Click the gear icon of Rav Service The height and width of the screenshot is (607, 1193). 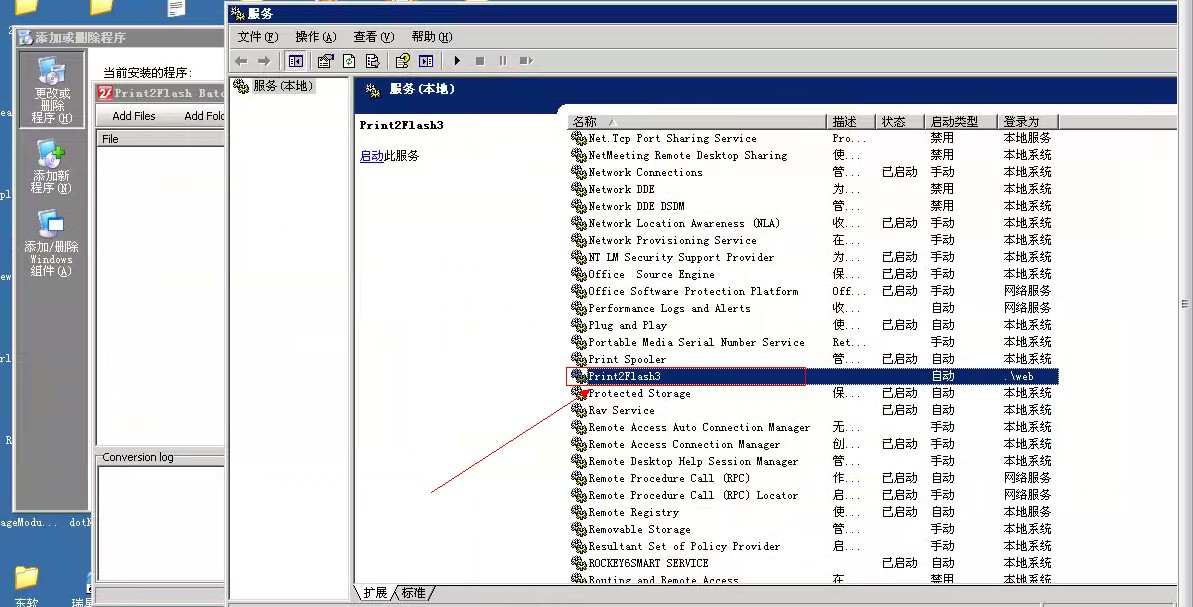coord(579,411)
